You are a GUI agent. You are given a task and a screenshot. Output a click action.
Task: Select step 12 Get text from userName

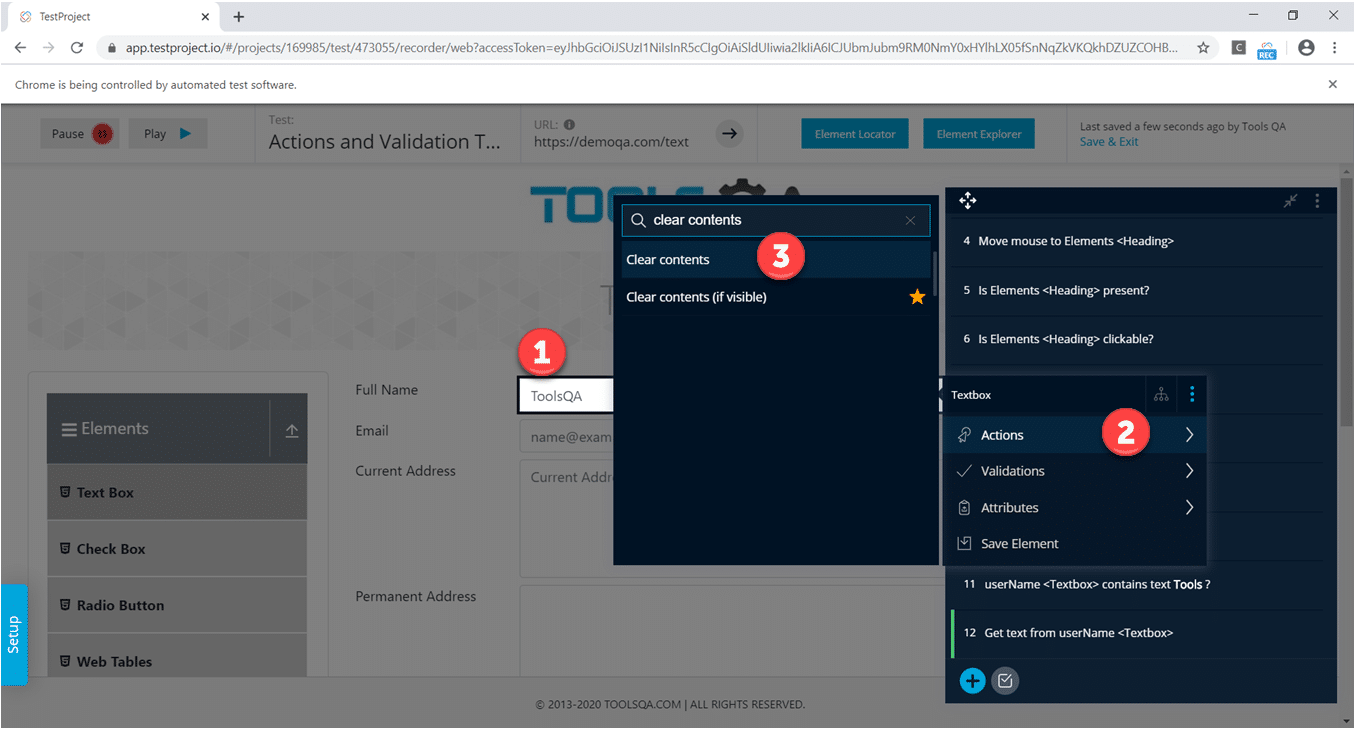[x=1135, y=633]
